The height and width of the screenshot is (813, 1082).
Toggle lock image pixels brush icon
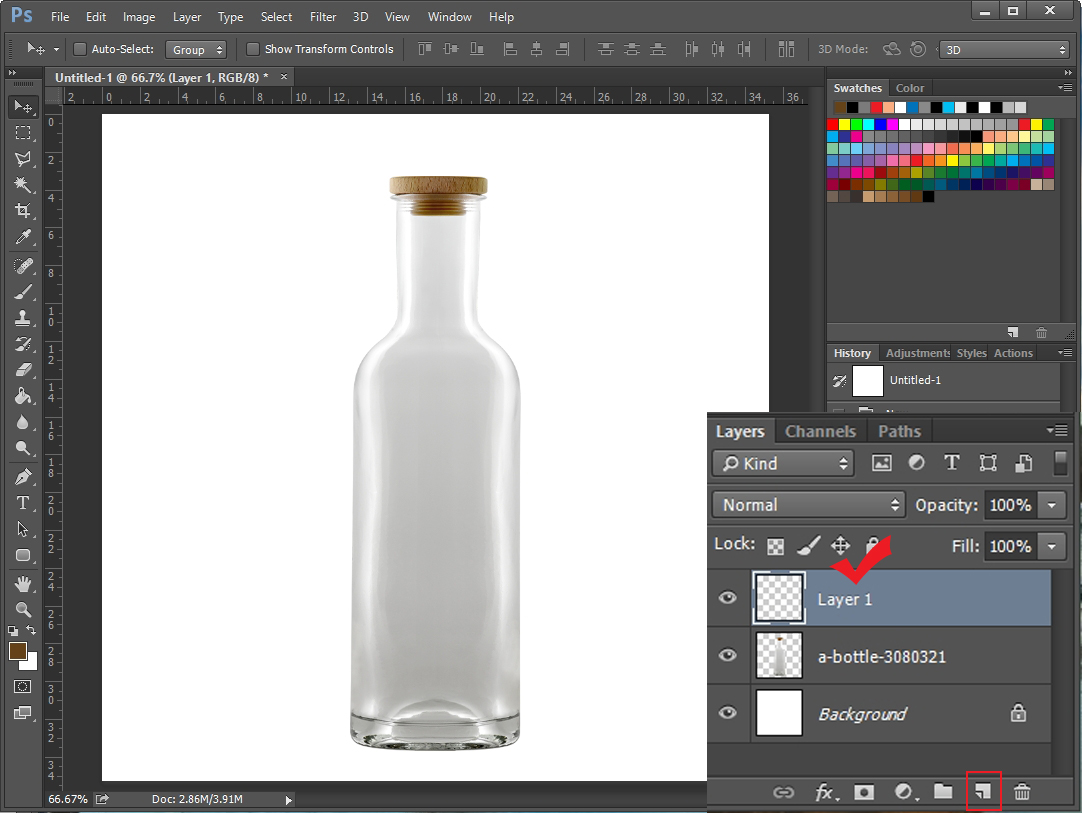tap(808, 546)
